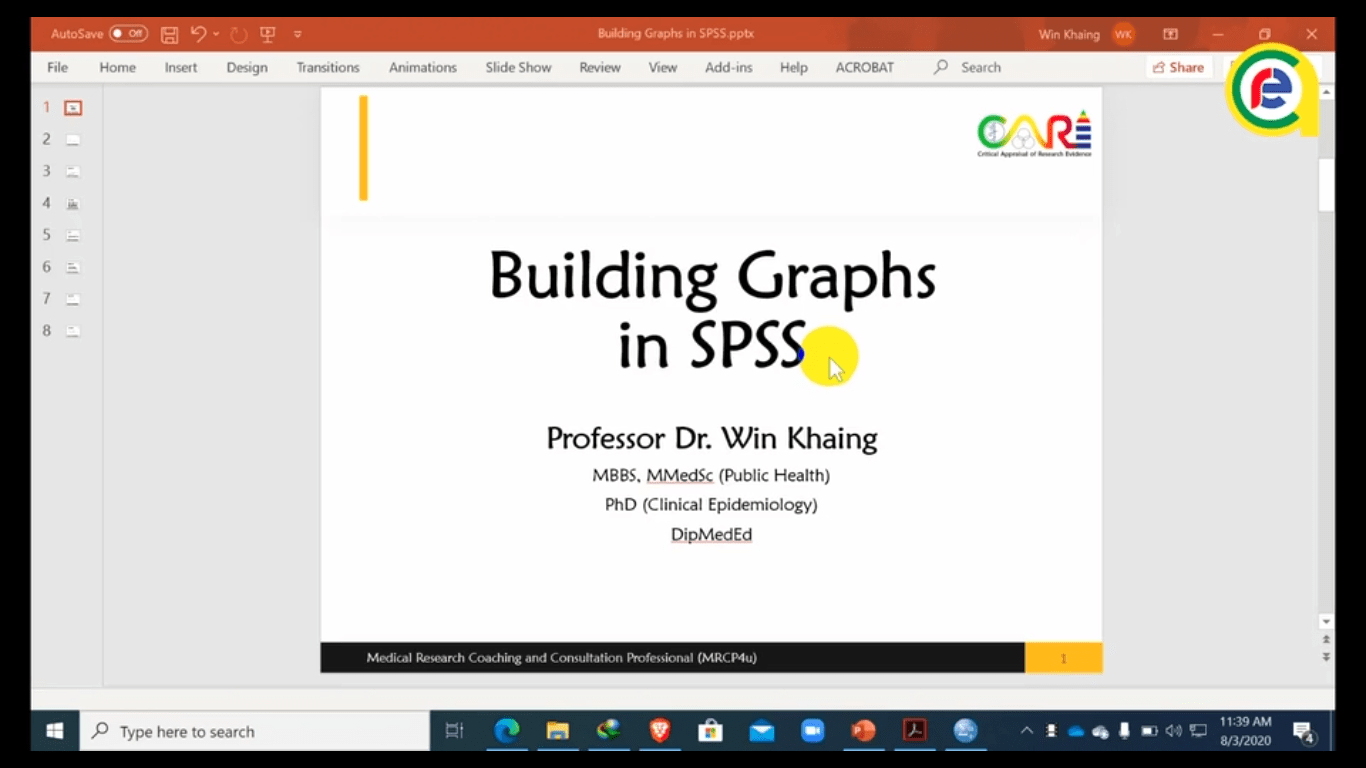The image size is (1366, 768).
Task: Start presentation from beginning icon
Action: click(x=267, y=34)
